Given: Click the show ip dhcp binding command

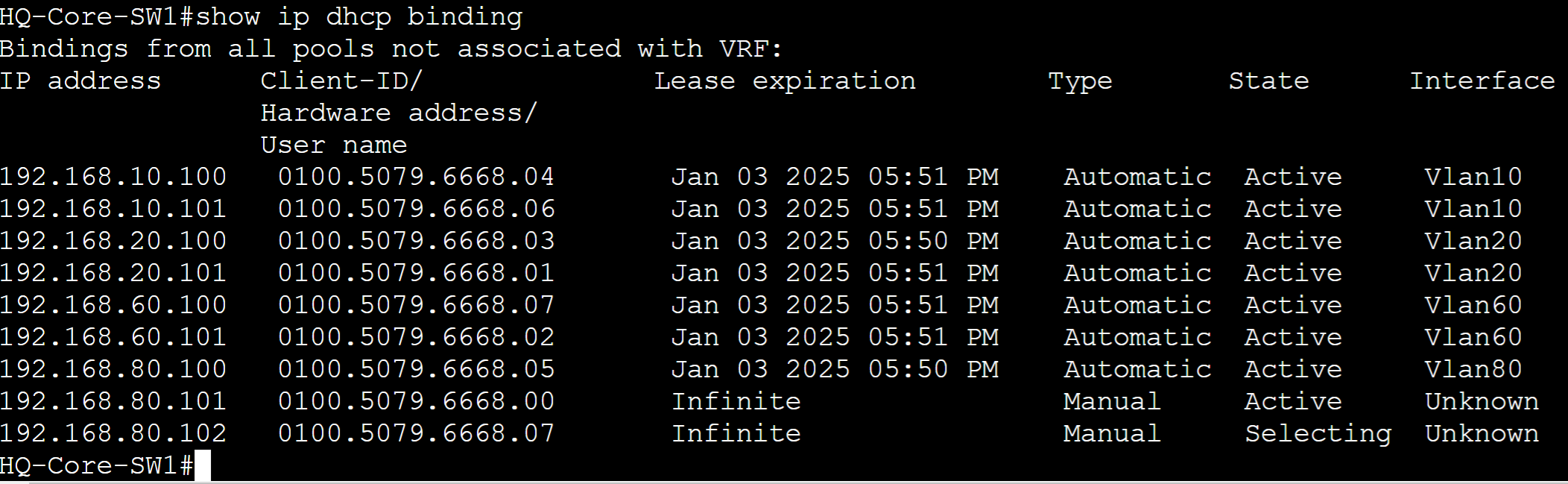Looking at the screenshot, I should [359, 17].
